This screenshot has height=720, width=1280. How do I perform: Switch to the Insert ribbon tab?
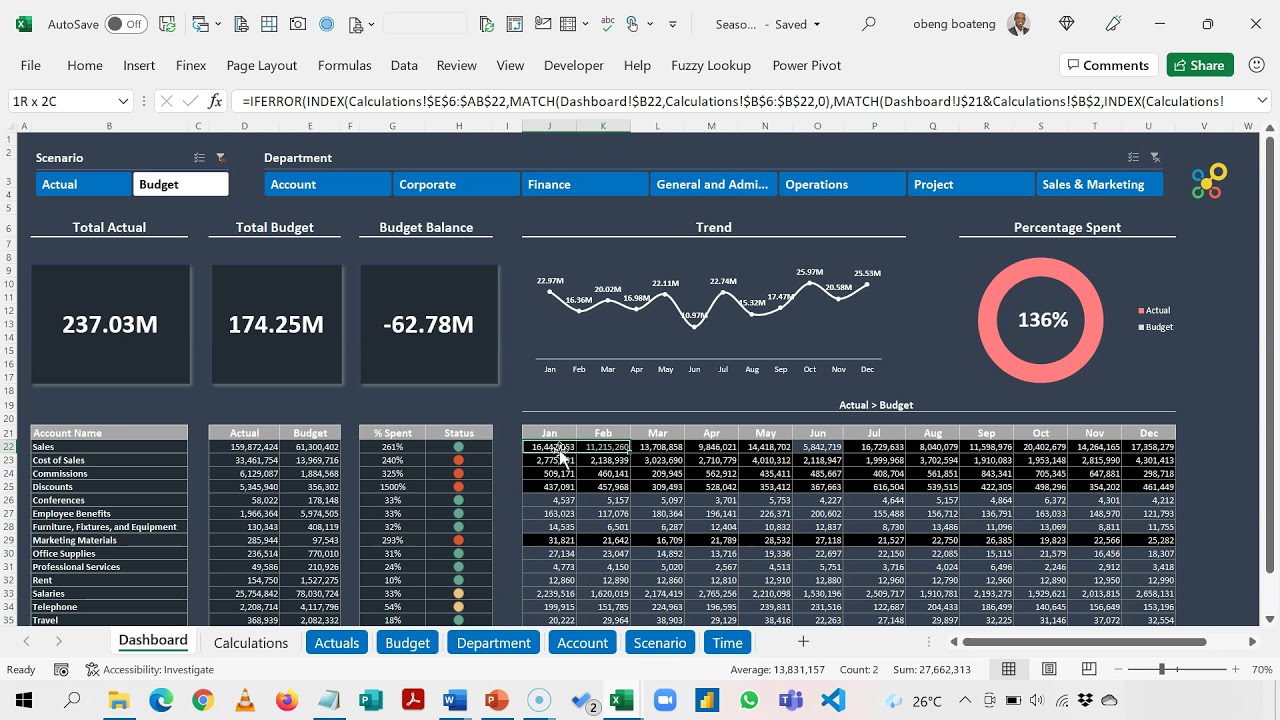point(139,65)
